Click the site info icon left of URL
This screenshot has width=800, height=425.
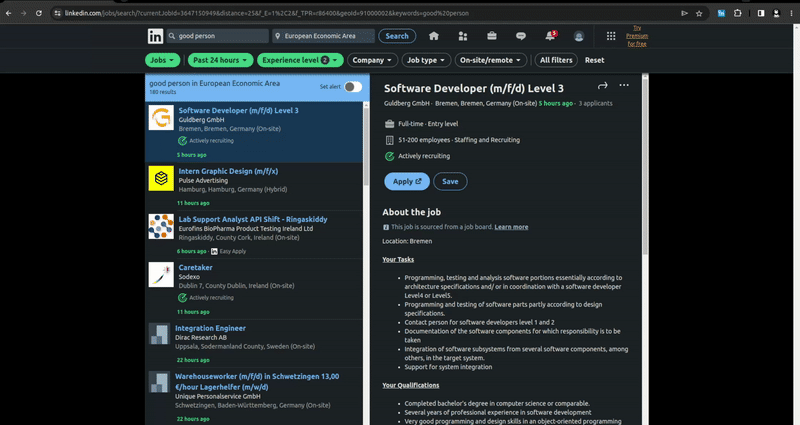tap(57, 13)
